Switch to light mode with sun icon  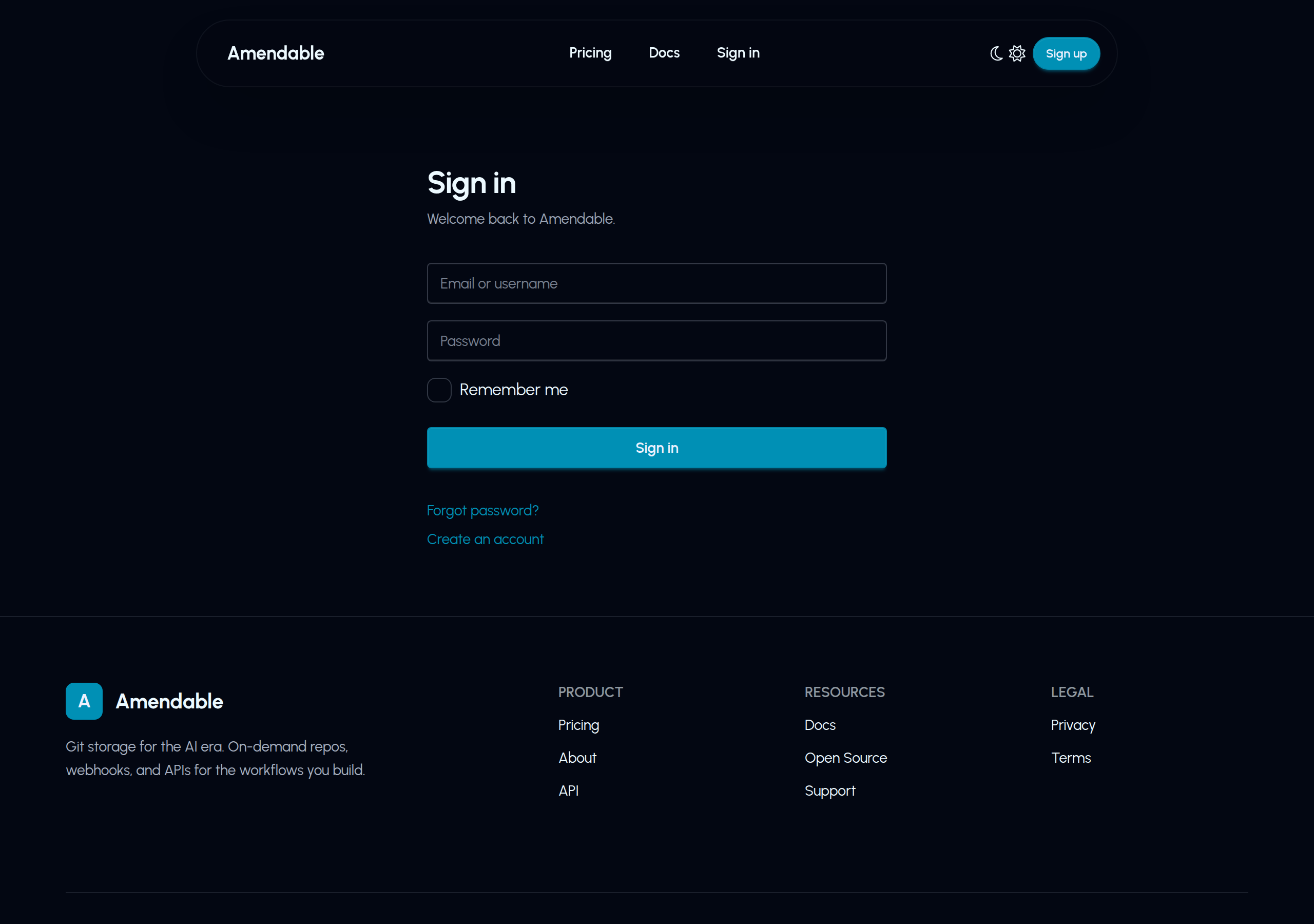pos(1017,53)
